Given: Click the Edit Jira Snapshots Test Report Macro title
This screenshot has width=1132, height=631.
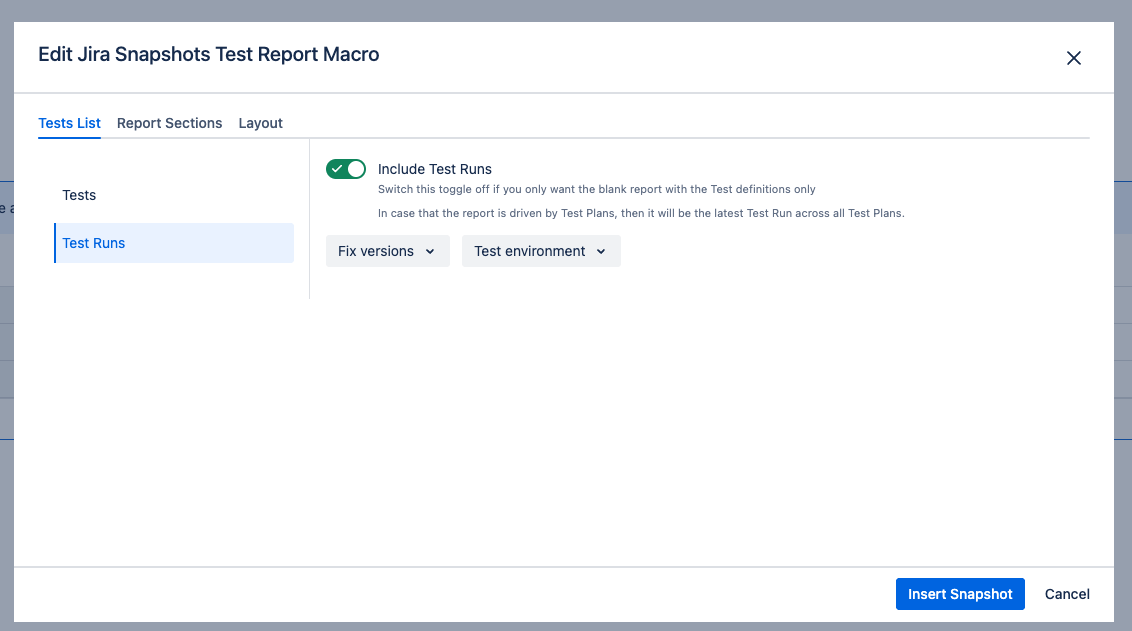Looking at the screenshot, I should (x=209, y=54).
